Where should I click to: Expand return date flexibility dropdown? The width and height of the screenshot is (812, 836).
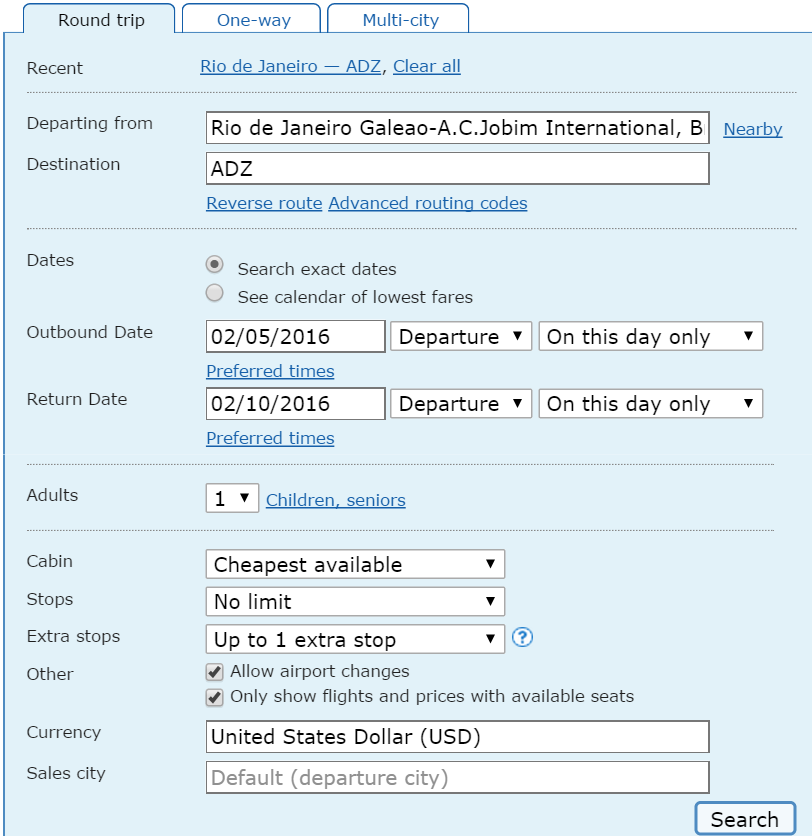(650, 404)
